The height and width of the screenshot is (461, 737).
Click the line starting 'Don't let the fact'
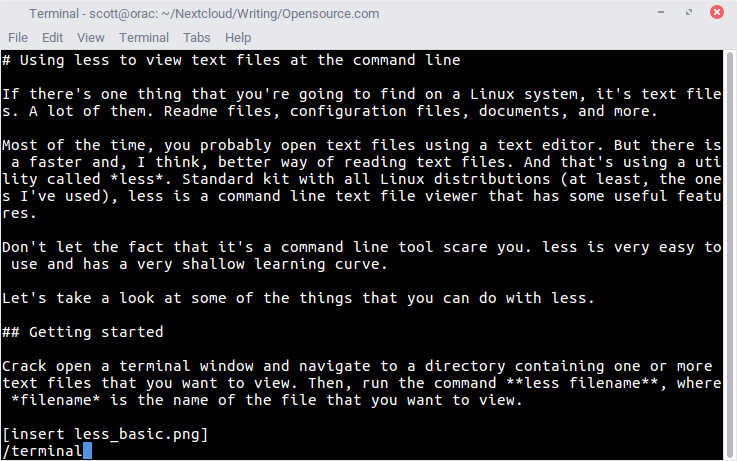click(360, 247)
